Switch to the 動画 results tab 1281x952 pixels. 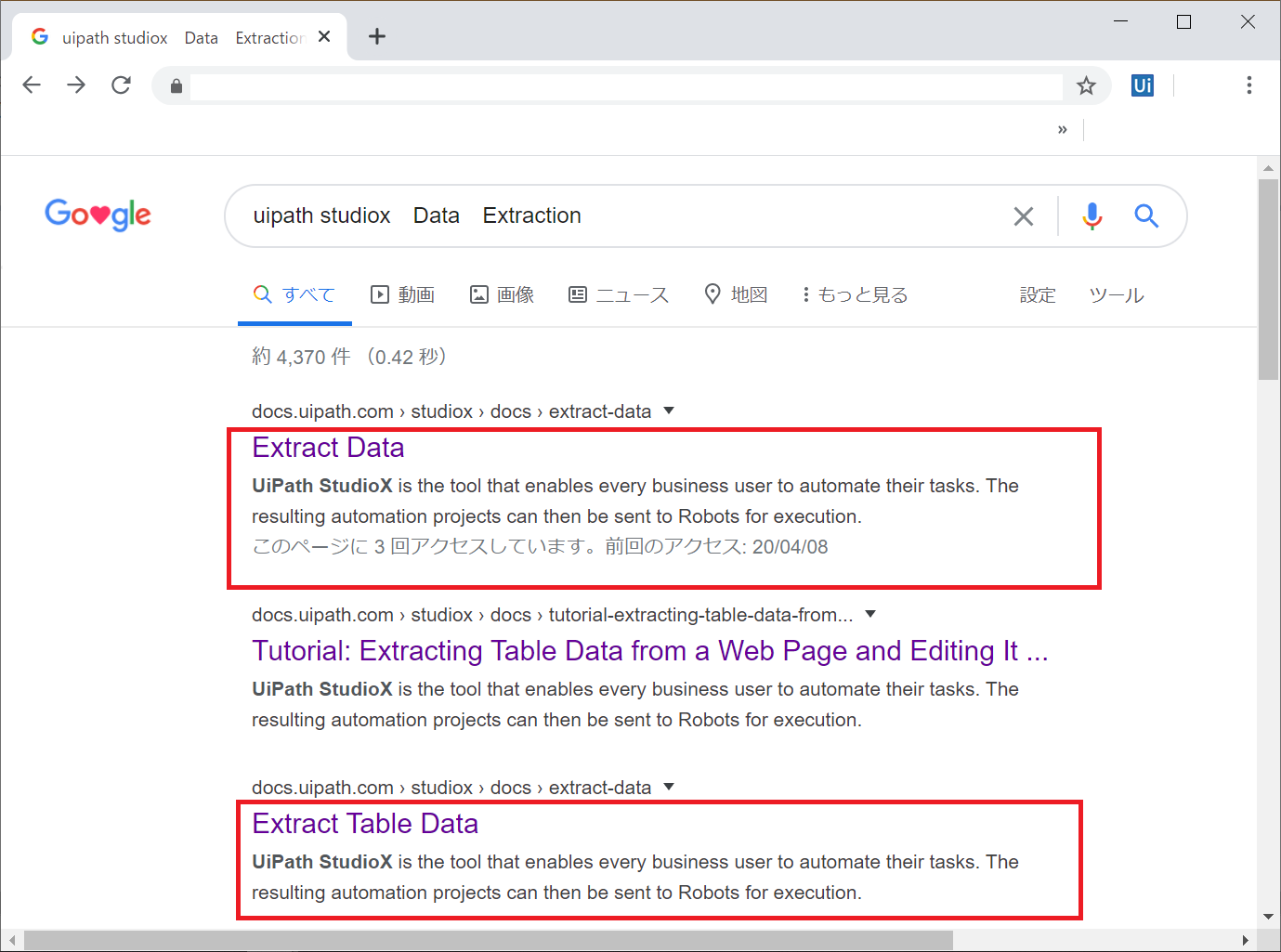tap(402, 294)
